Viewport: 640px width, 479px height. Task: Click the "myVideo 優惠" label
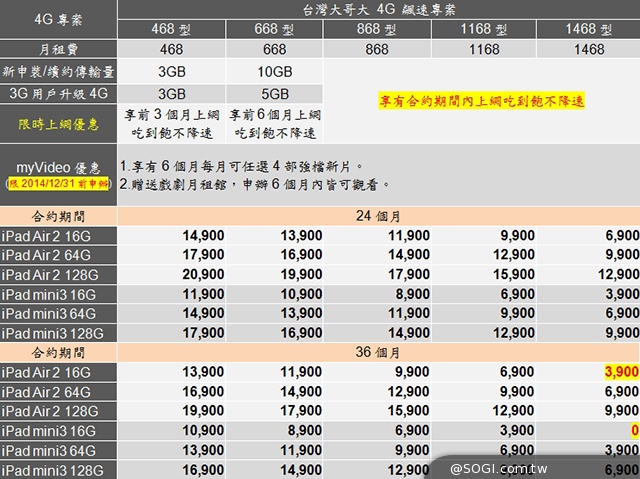pos(58,168)
